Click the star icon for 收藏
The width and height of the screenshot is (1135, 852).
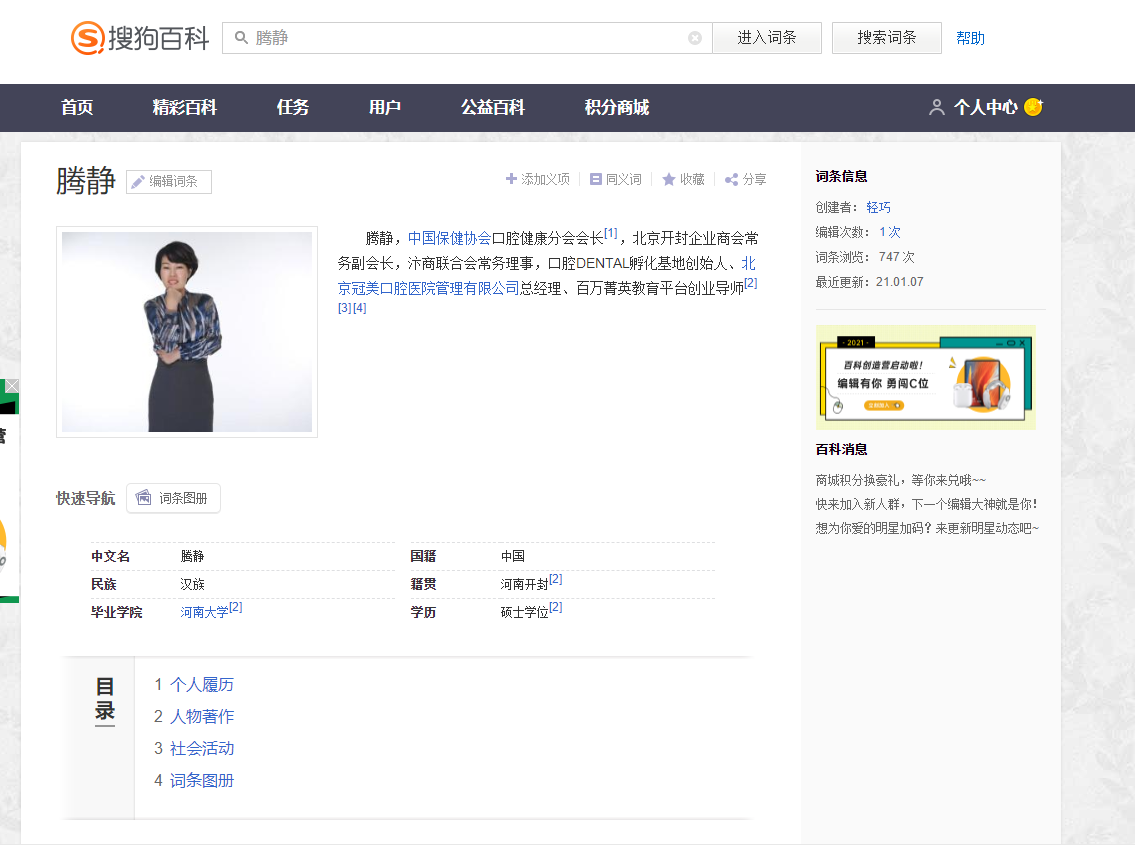[x=669, y=179]
